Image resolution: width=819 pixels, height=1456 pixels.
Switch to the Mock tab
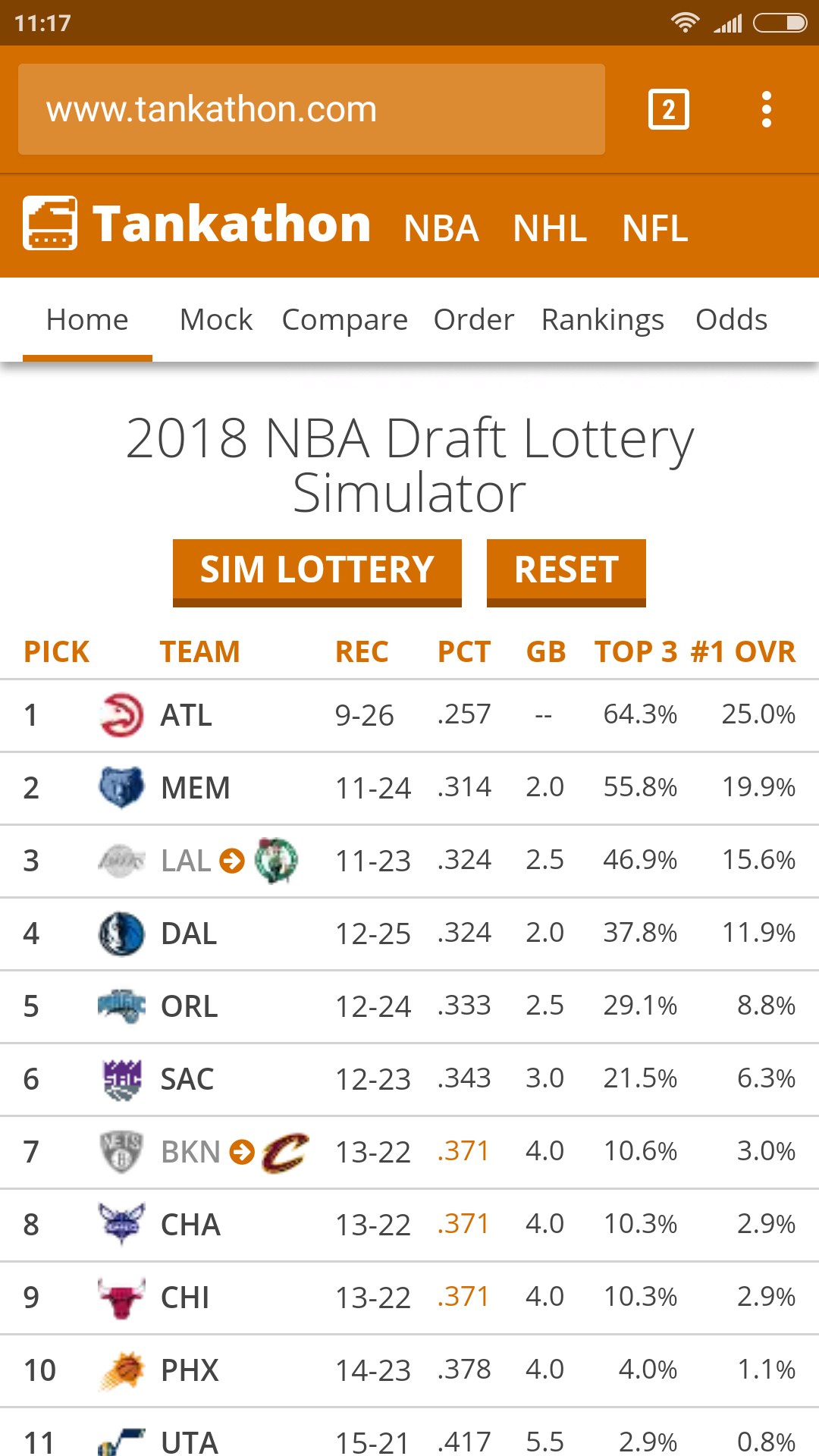click(x=216, y=320)
